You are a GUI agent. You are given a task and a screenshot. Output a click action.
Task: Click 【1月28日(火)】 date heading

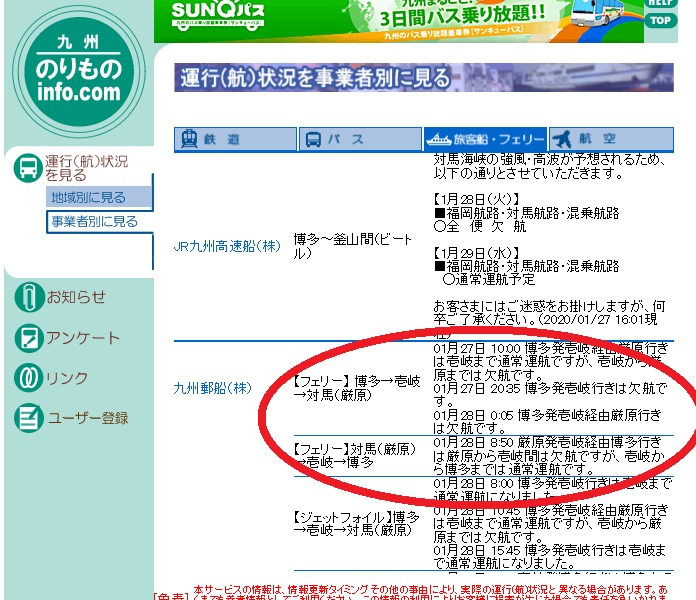pyautogui.click(x=476, y=199)
